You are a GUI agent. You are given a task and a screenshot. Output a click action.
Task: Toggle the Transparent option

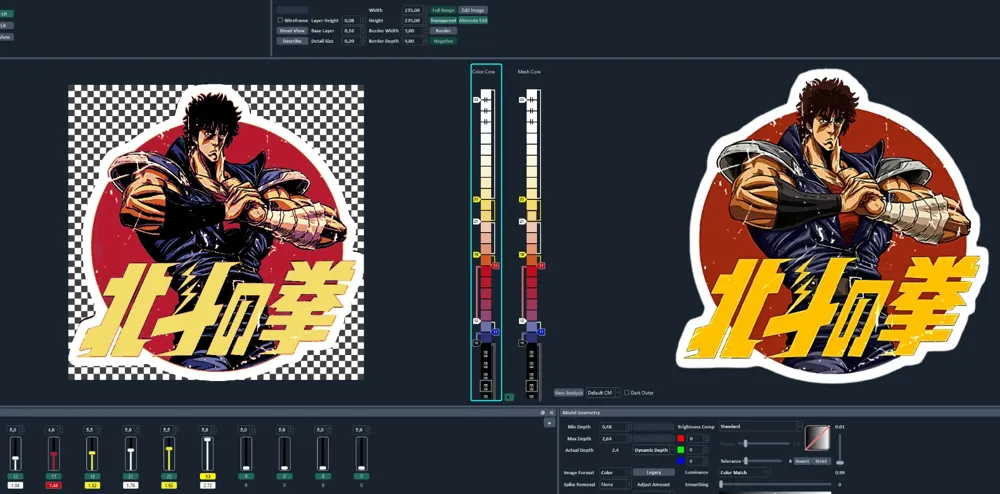point(443,20)
